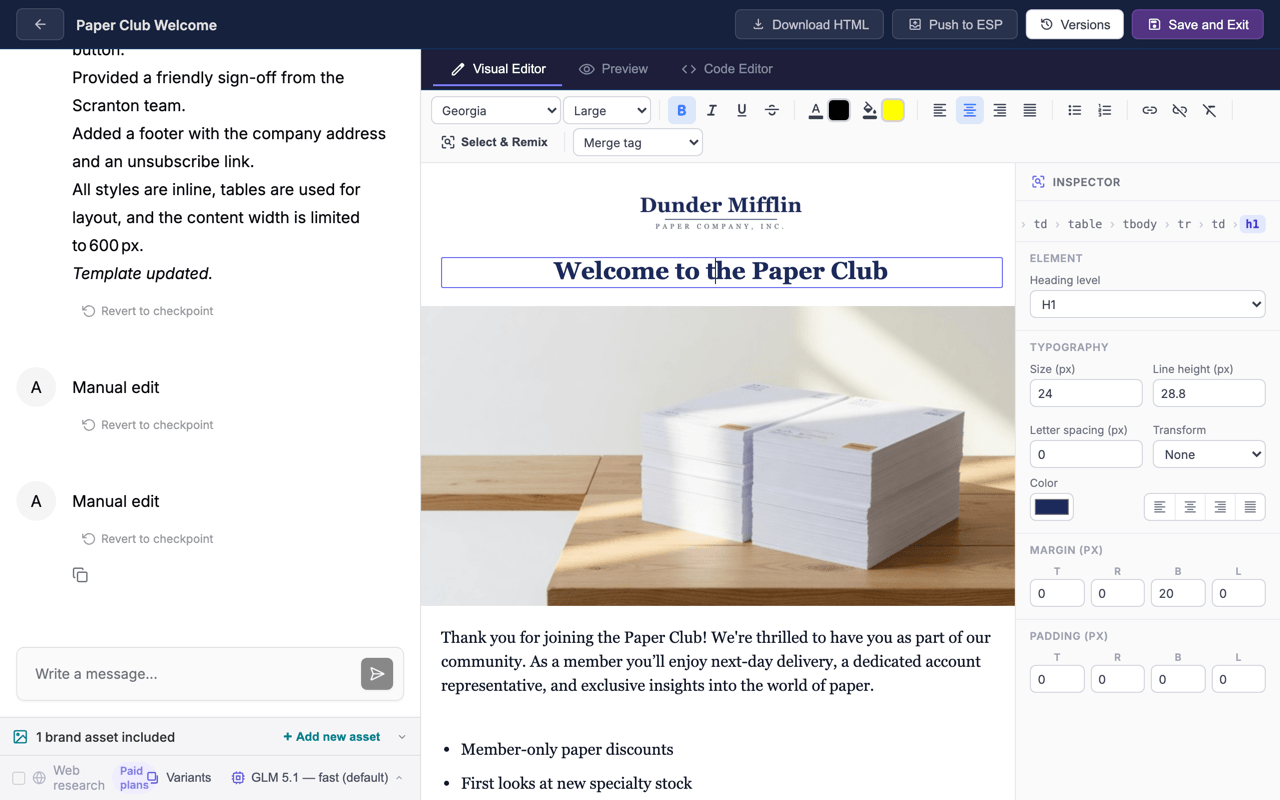Open the Large font size dropdown
Viewport: 1280px width, 800px height.
pyautogui.click(x=607, y=110)
